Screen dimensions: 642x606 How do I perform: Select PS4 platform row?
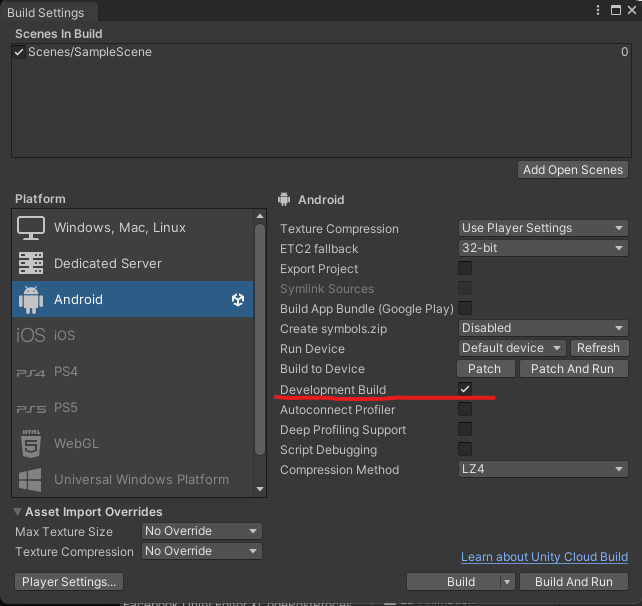(133, 371)
